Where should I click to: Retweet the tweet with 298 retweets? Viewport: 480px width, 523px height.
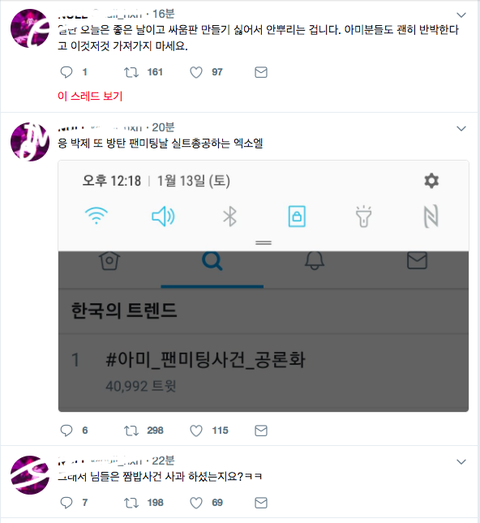pos(131,430)
